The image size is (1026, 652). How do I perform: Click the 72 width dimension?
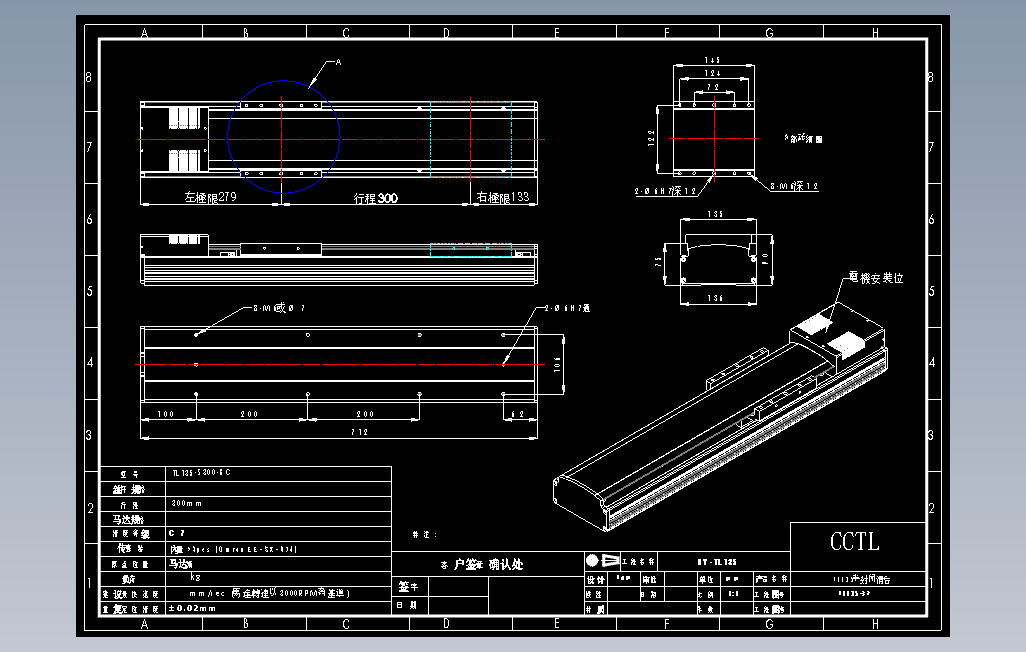click(713, 87)
